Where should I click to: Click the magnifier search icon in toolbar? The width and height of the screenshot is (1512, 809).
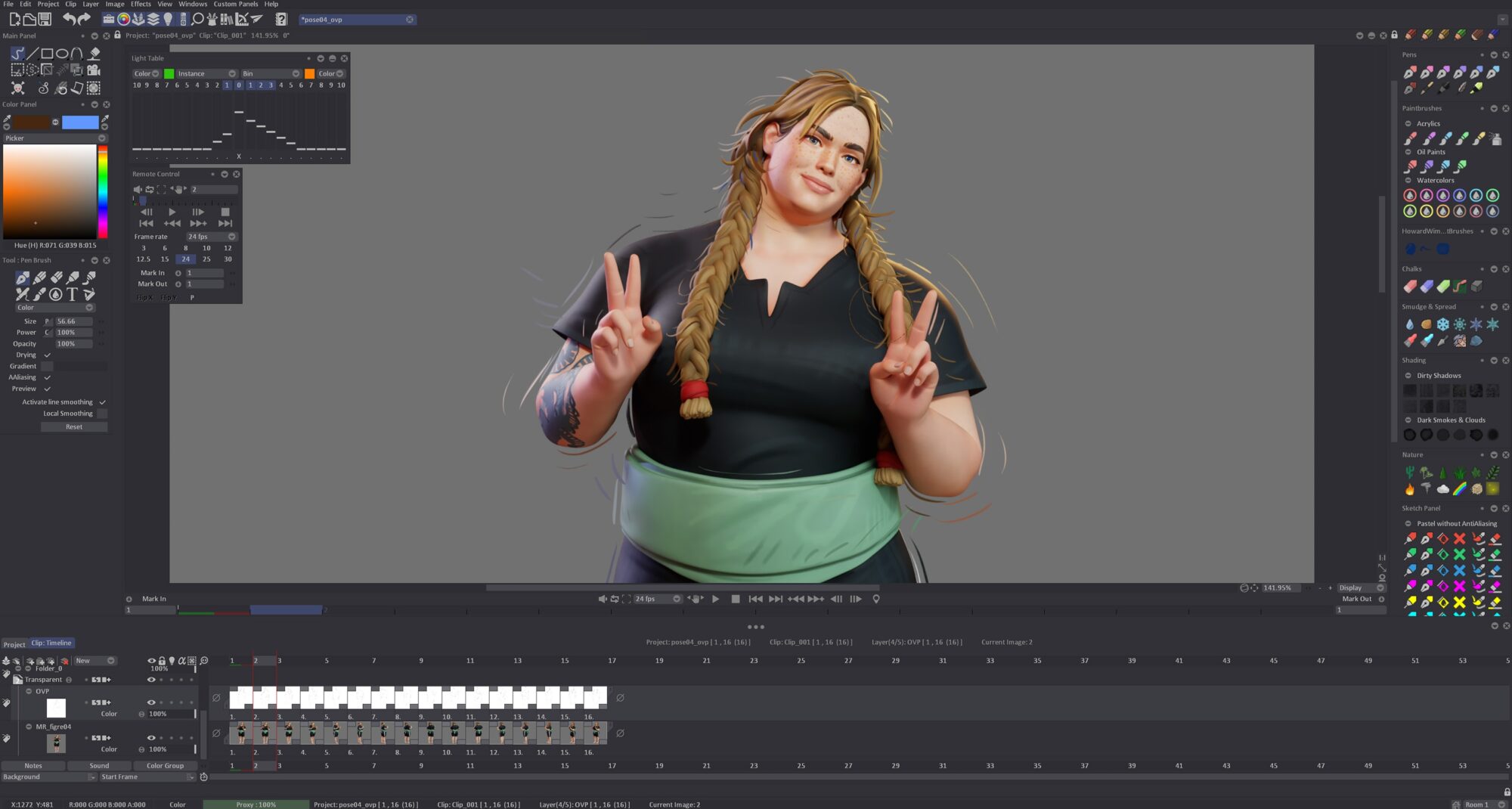(x=197, y=19)
